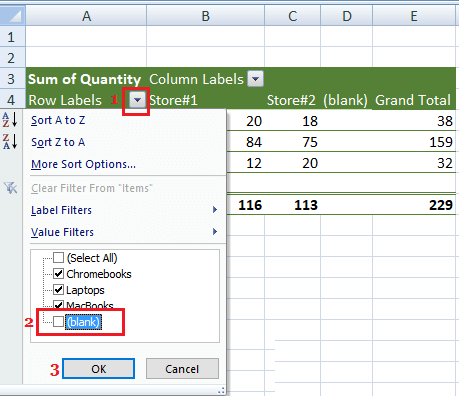Toggle the (Select All) checkbox
Screen dimensions: 459x396
[59, 258]
